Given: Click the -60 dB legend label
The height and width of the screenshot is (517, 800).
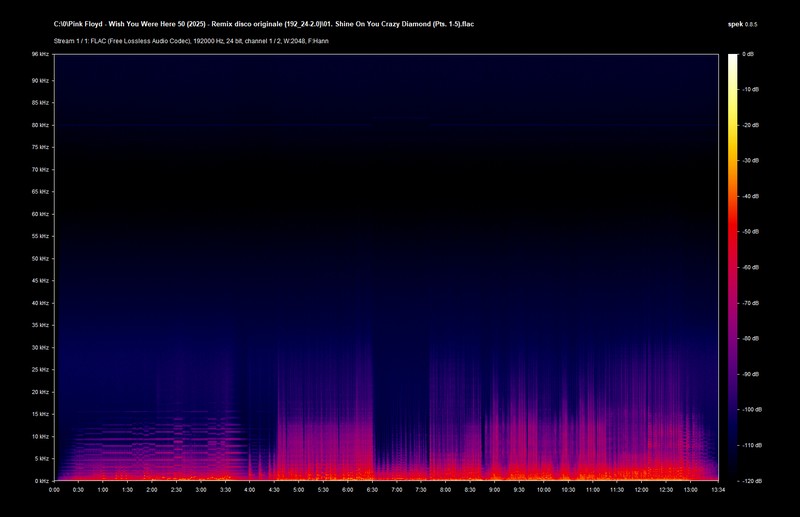Looking at the screenshot, I should point(750,268).
